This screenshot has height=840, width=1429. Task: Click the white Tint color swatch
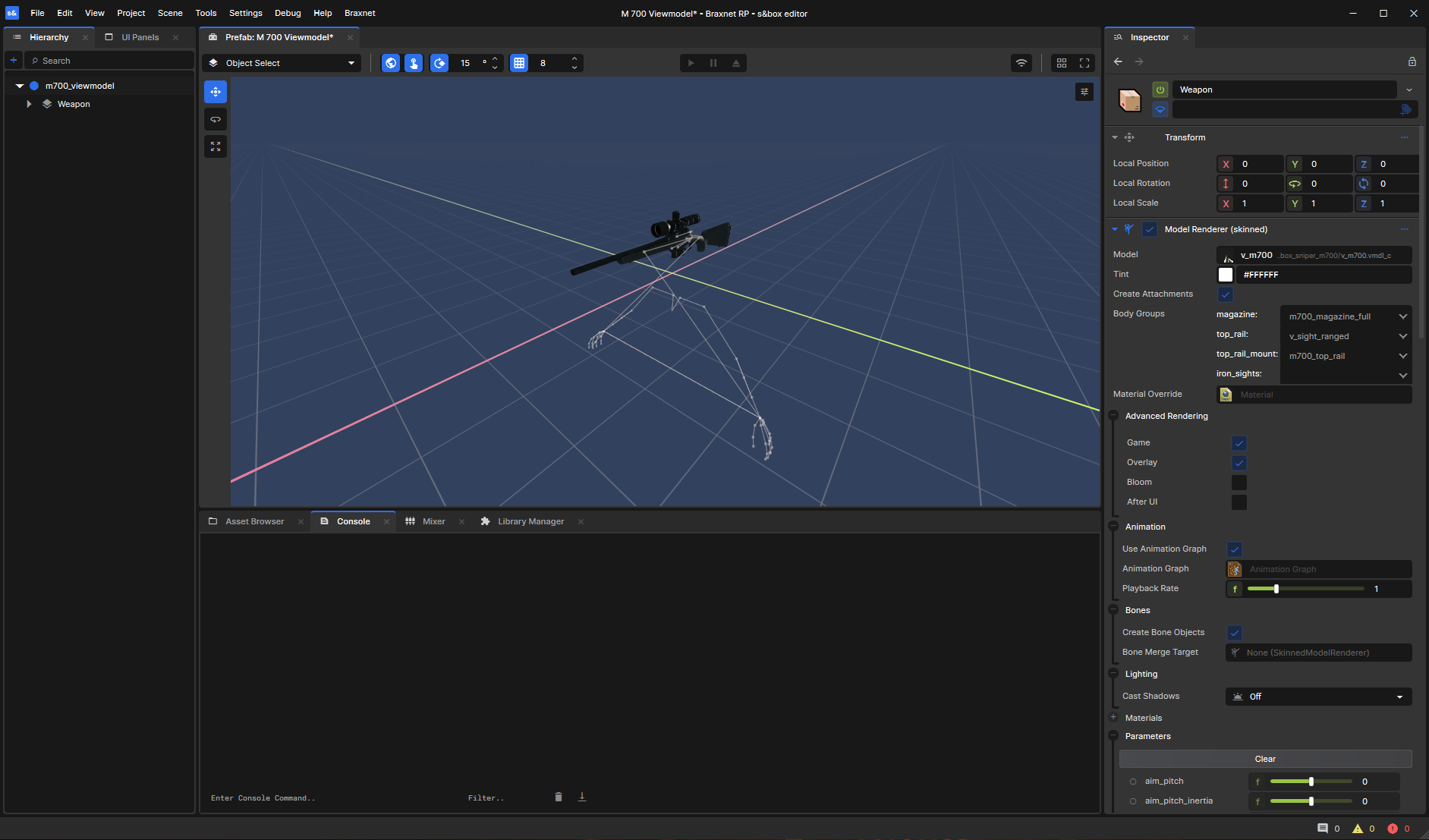tap(1226, 275)
